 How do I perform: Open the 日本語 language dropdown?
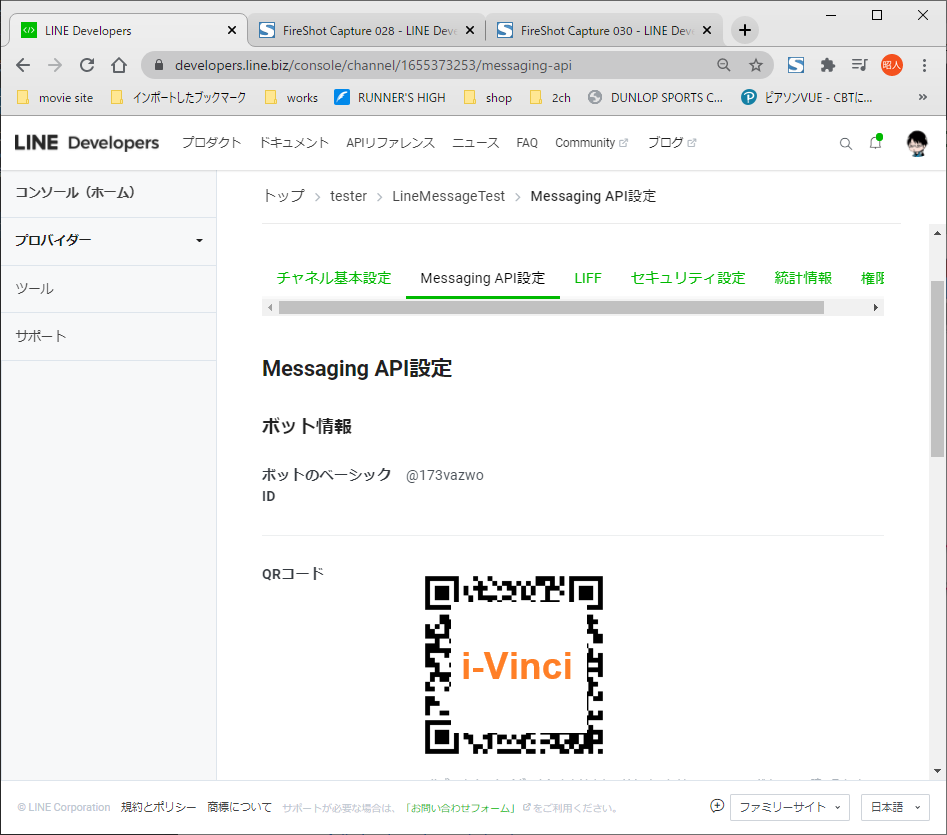pyautogui.click(x=894, y=807)
